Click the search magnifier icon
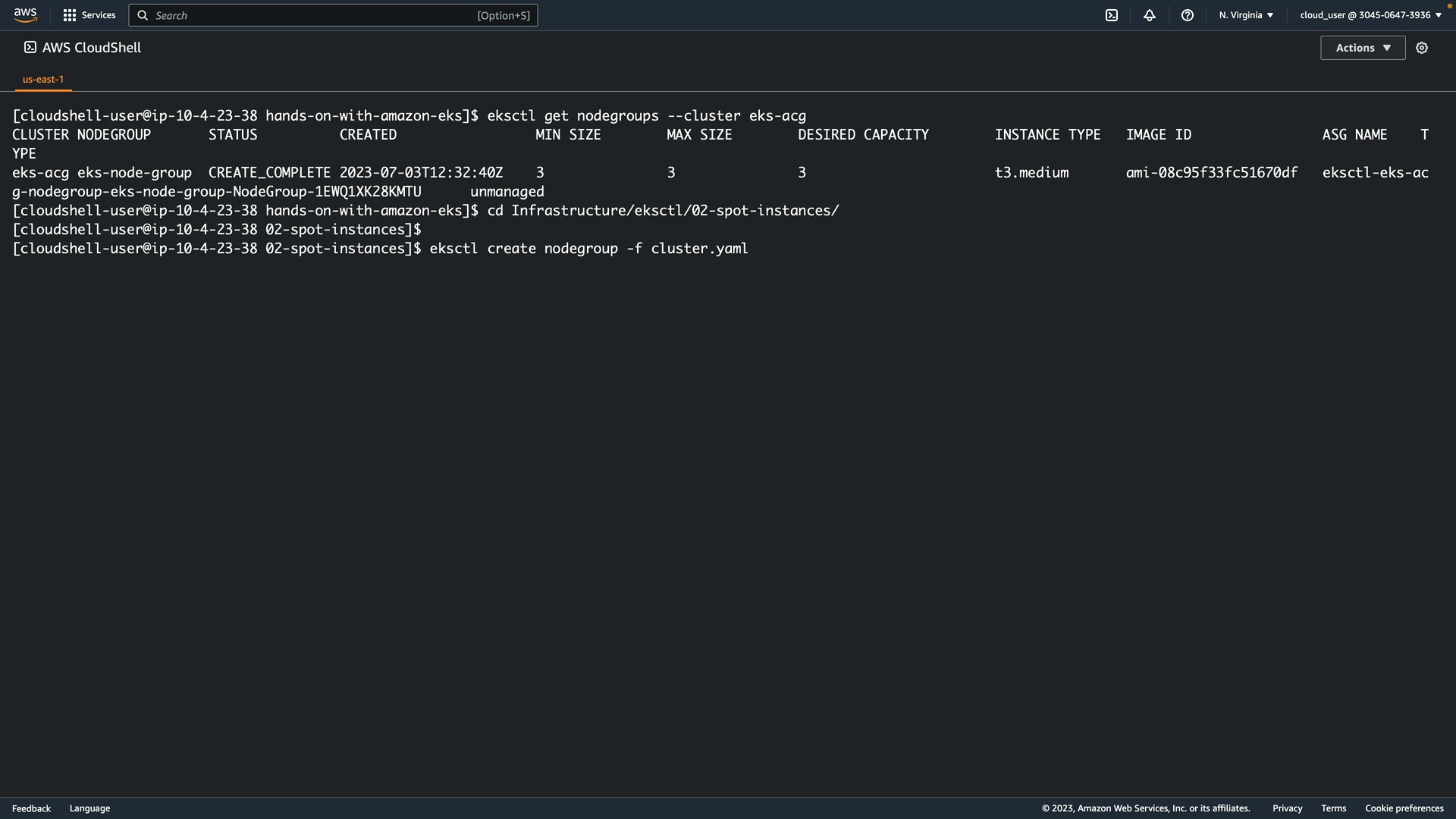The width and height of the screenshot is (1456, 819). pos(143,15)
